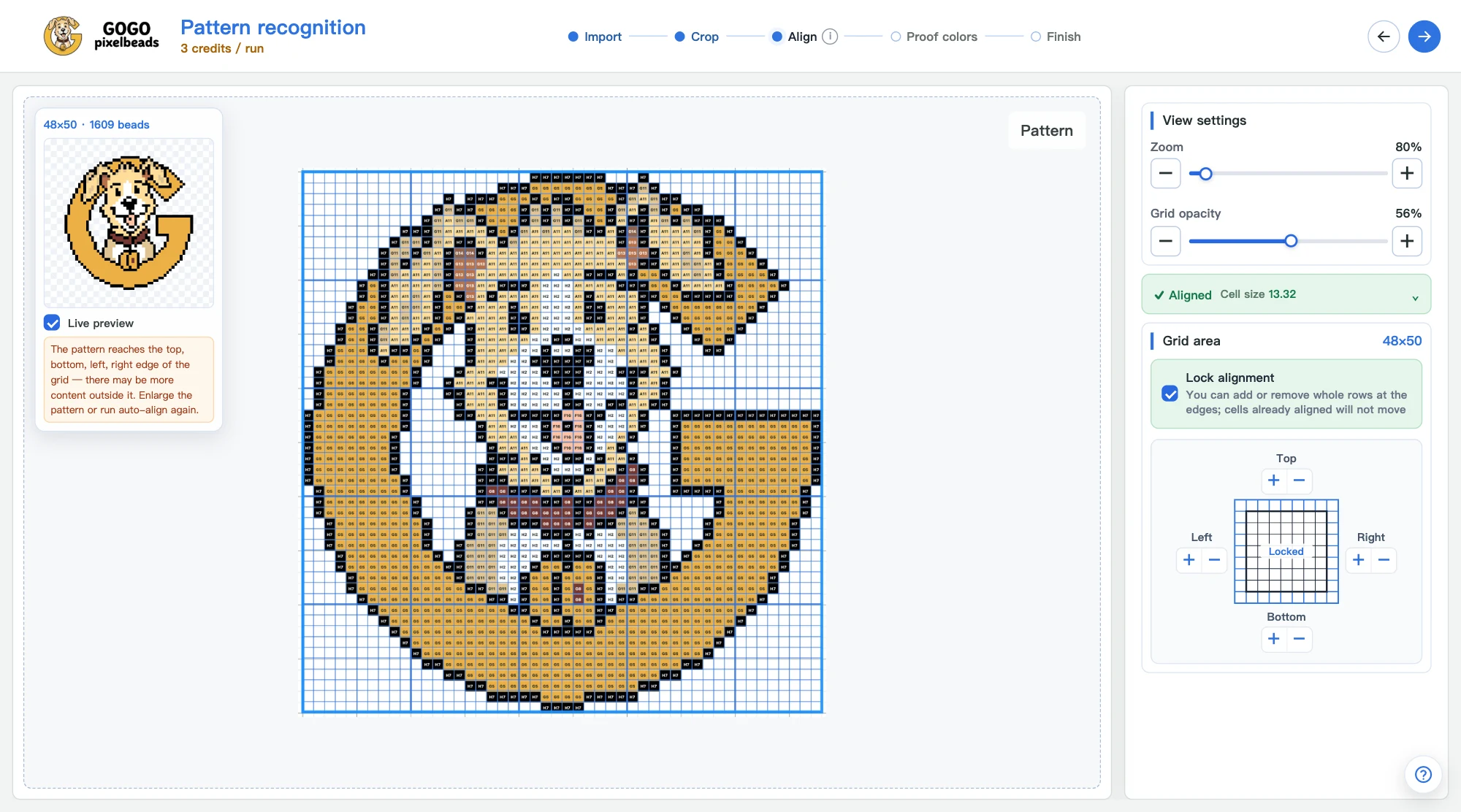Image resolution: width=1461 pixels, height=812 pixels.
Task: Jump to Proof colors step
Action: click(934, 37)
